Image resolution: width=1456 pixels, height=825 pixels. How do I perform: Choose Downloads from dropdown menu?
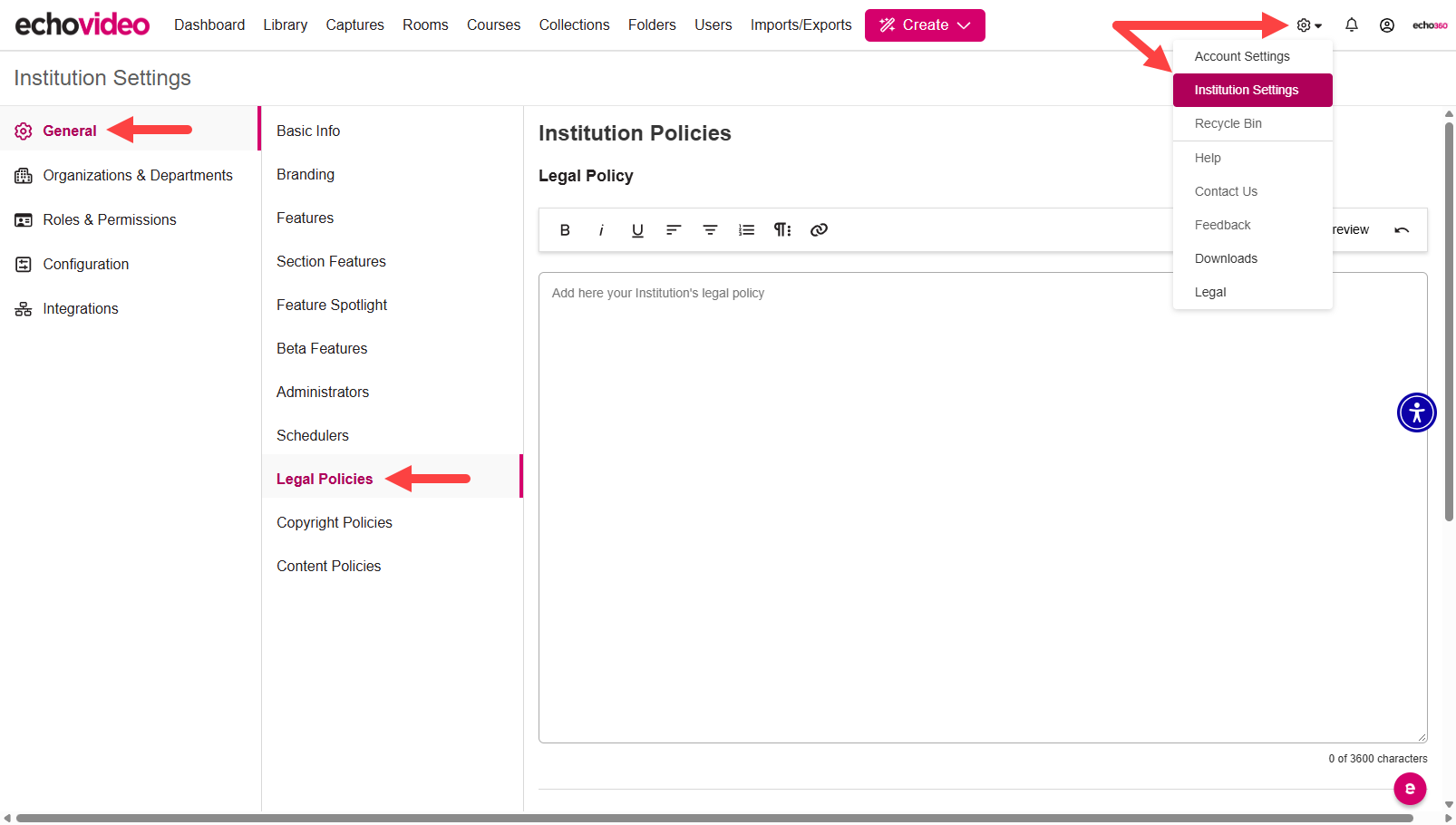coord(1253,258)
